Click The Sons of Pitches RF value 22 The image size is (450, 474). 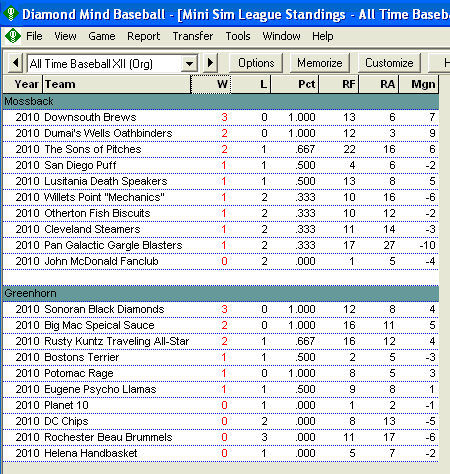tap(349, 149)
